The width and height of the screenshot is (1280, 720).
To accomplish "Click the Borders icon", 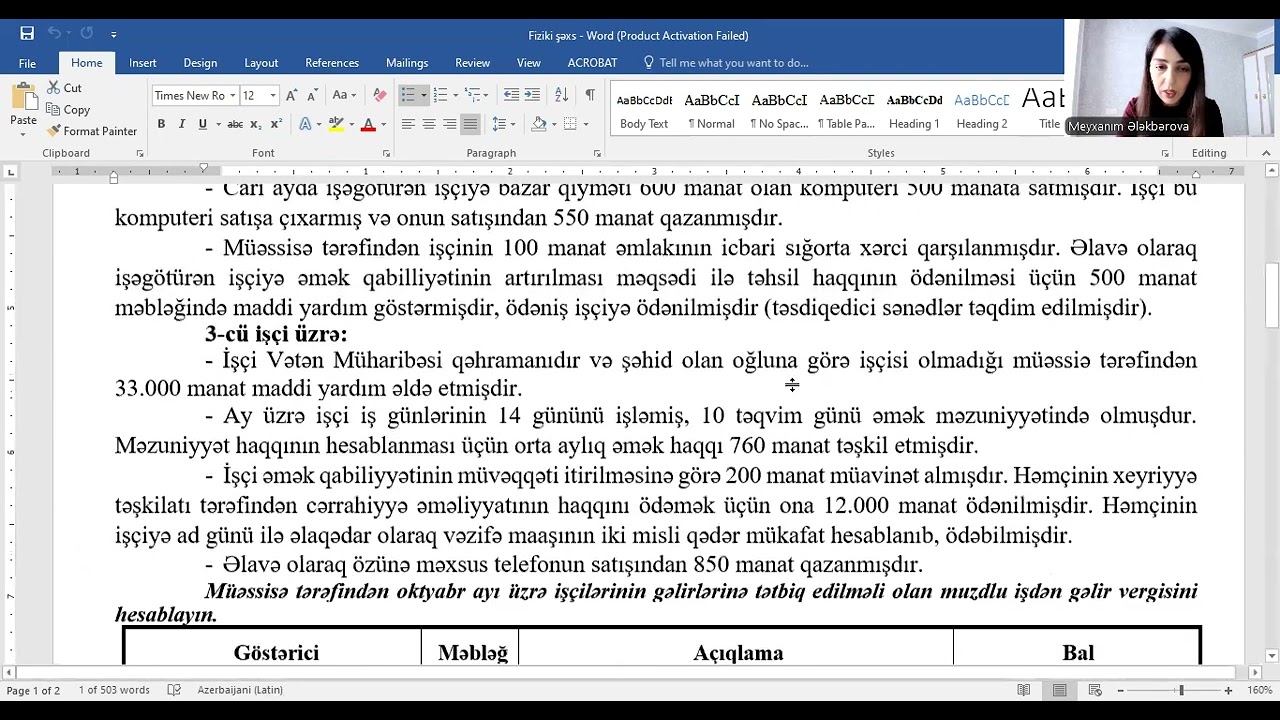I will (570, 124).
